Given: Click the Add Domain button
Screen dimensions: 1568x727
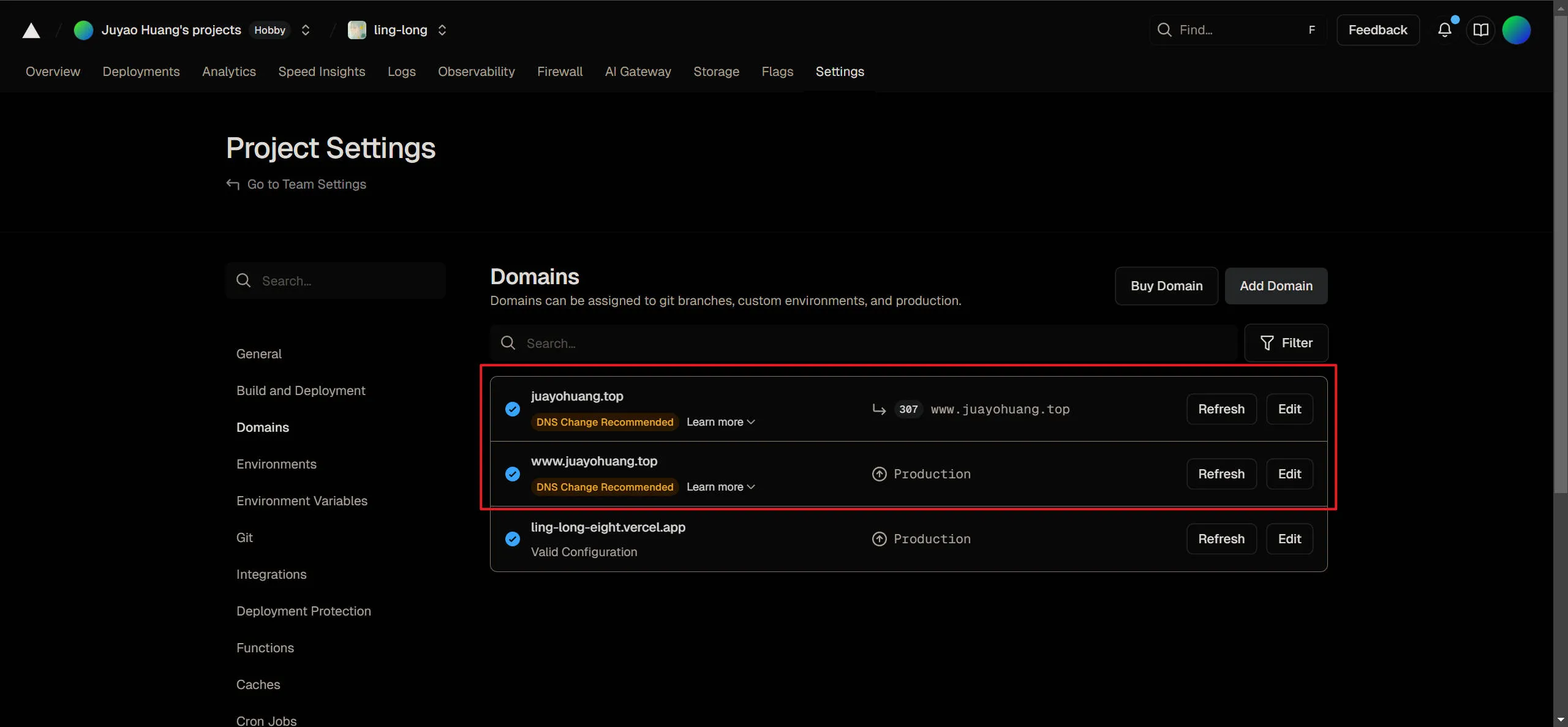Looking at the screenshot, I should coord(1276,286).
